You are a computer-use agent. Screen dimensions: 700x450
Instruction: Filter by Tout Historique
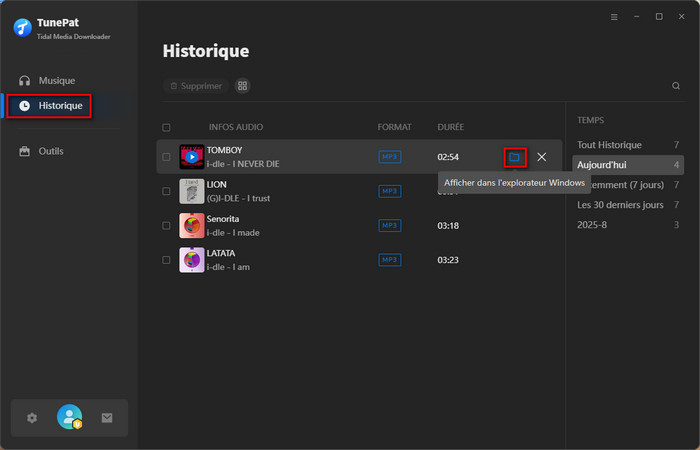609,145
